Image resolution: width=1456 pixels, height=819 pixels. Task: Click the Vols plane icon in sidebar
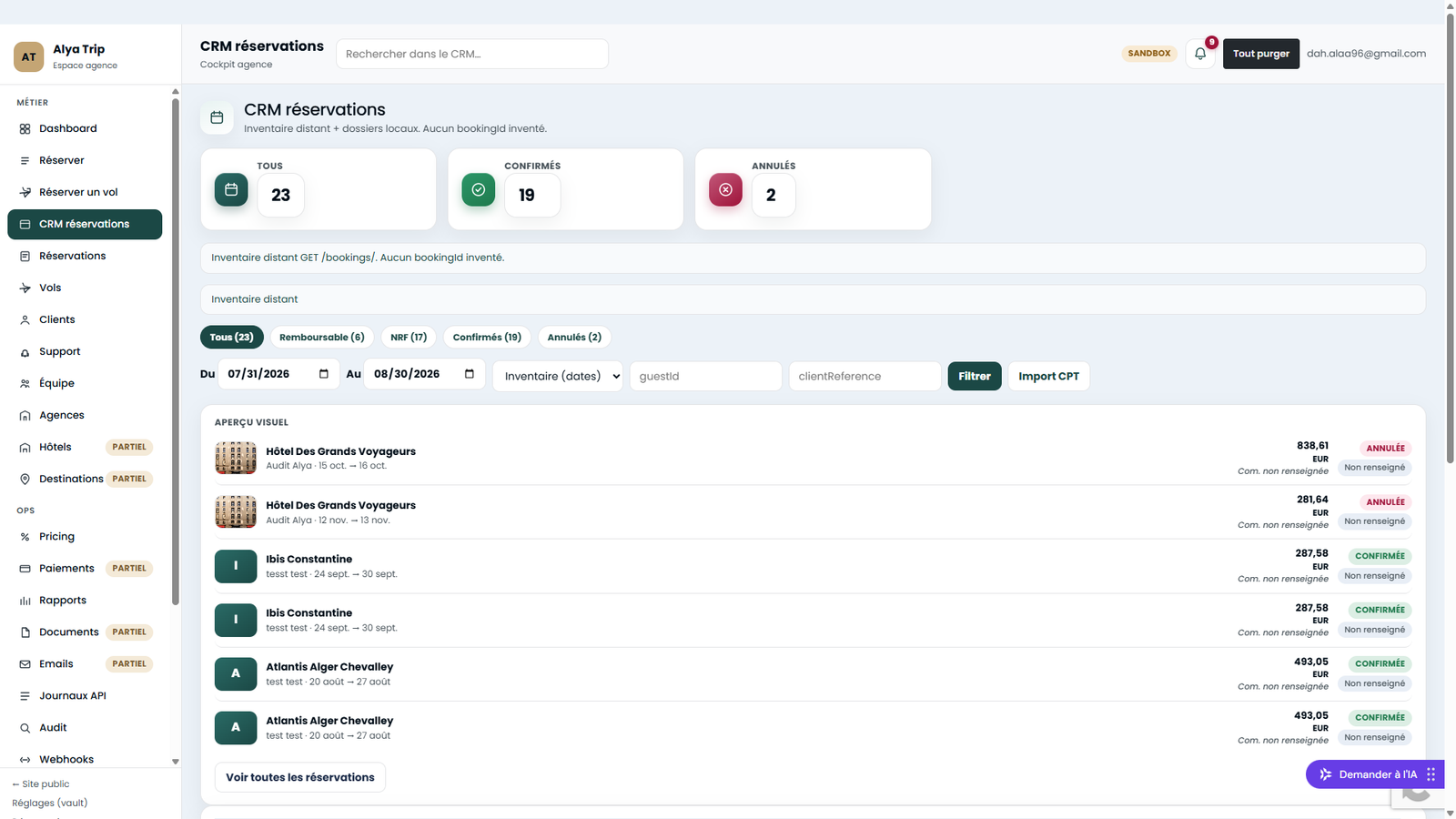click(25, 288)
